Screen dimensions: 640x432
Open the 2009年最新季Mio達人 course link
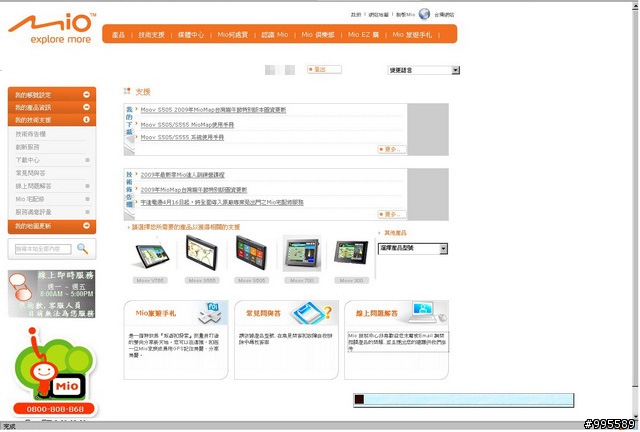tap(182, 175)
